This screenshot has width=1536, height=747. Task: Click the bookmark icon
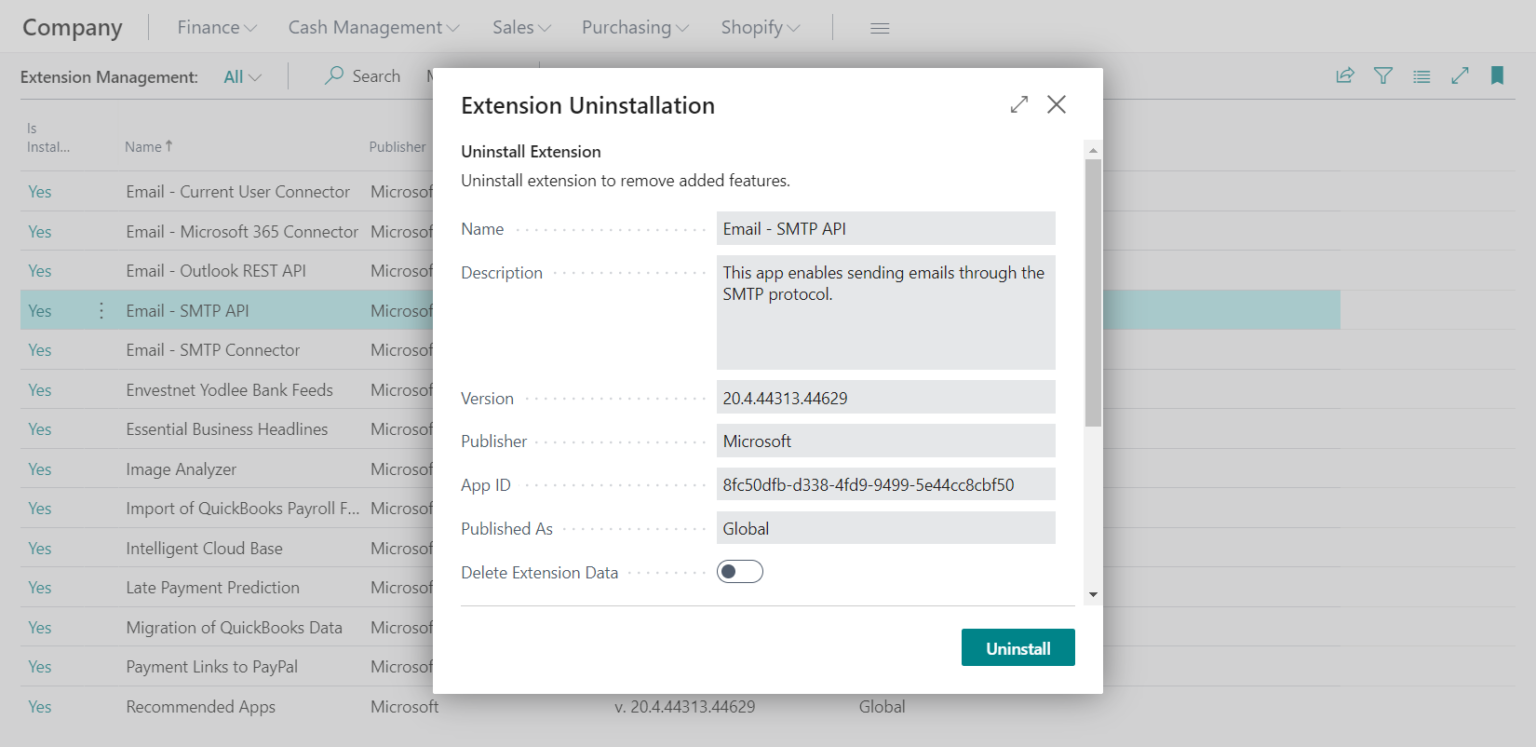pos(1497,75)
